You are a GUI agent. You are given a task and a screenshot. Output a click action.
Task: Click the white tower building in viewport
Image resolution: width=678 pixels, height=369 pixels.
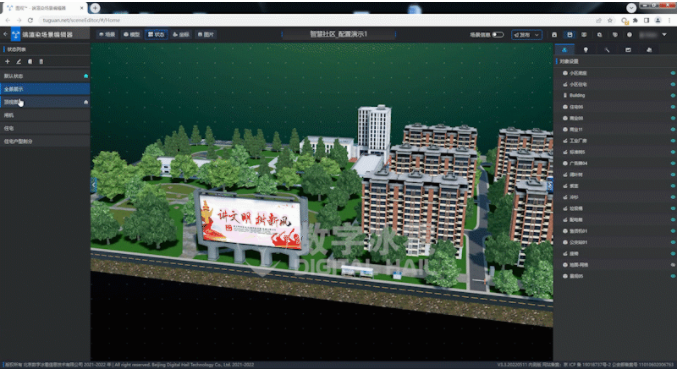[374, 128]
